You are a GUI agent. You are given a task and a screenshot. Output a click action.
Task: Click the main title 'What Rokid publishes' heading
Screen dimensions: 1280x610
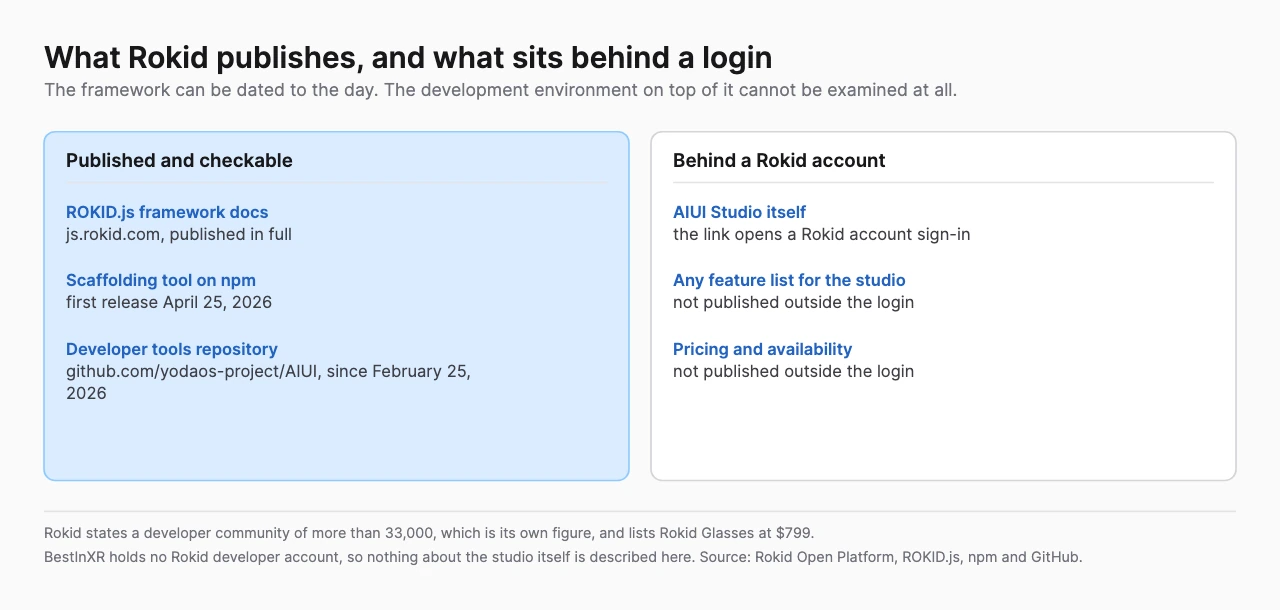pos(408,57)
